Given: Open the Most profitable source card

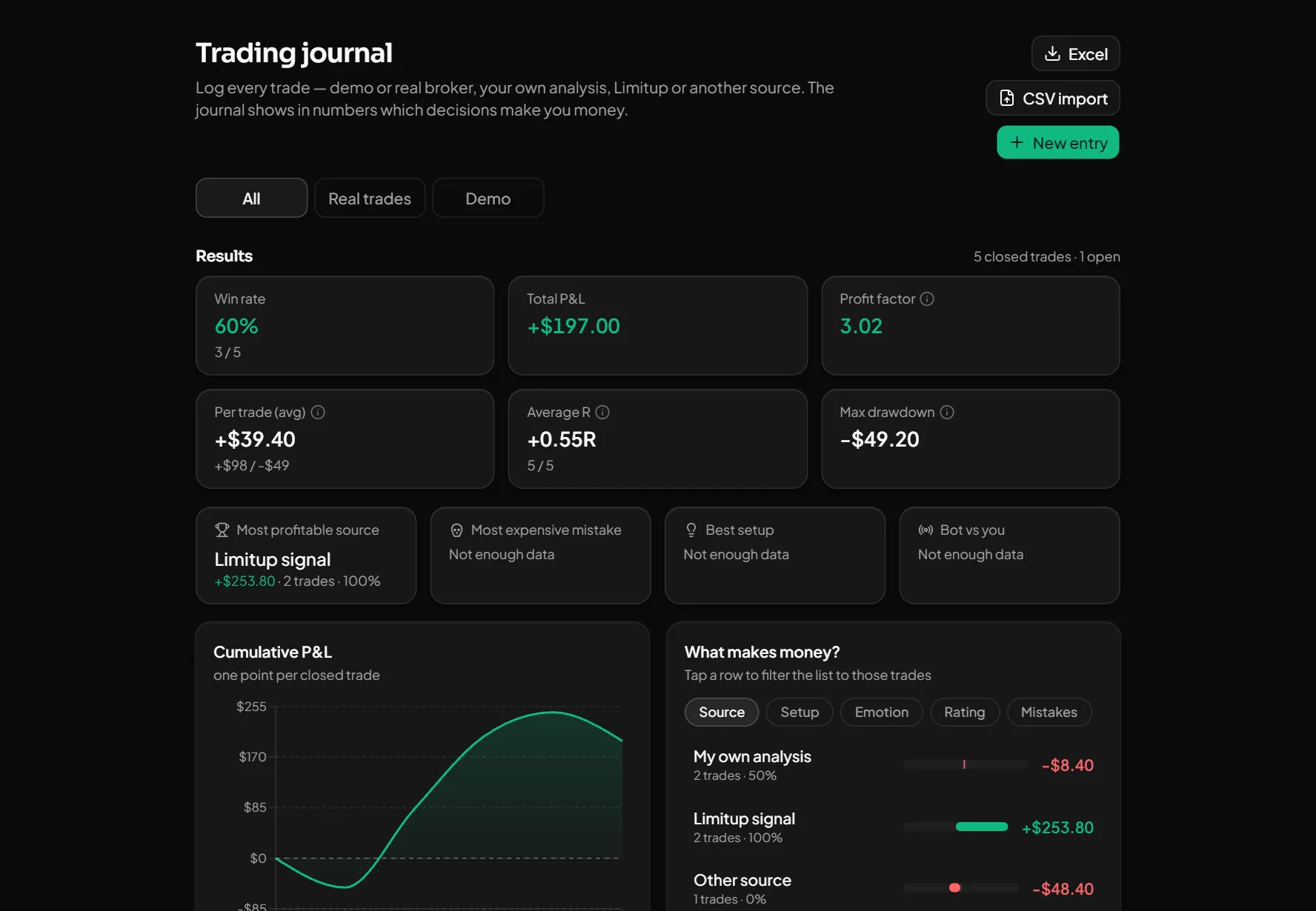Looking at the screenshot, I should [x=306, y=555].
